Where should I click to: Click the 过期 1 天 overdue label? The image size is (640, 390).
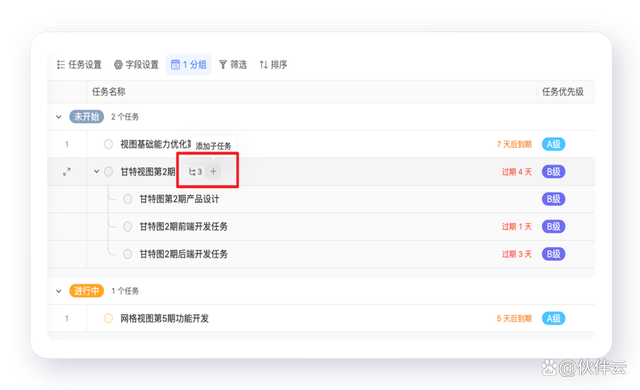tap(517, 226)
